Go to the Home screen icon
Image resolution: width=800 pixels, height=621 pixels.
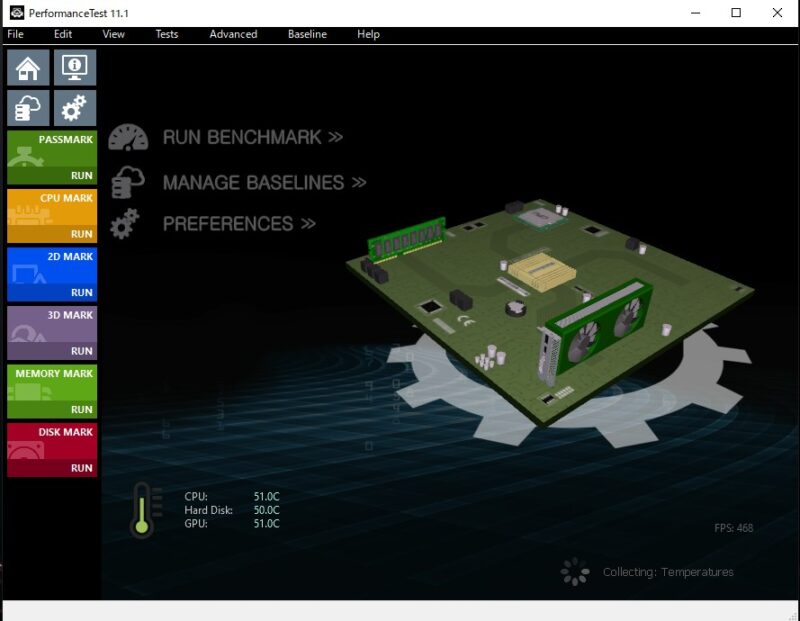click(x=28, y=67)
